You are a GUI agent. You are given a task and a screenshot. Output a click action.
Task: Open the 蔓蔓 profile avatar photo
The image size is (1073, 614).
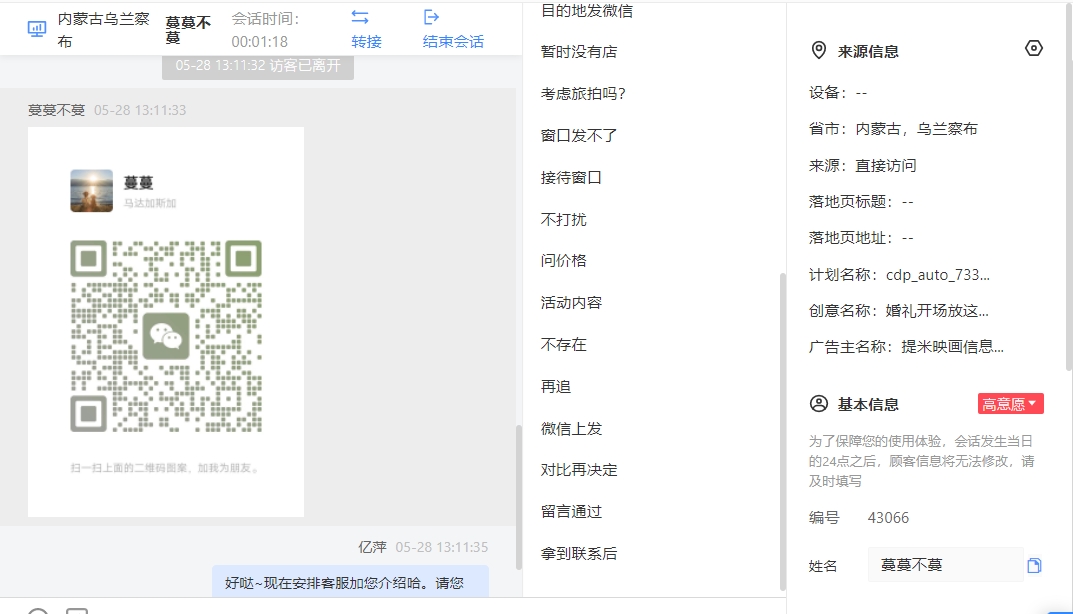[92, 190]
